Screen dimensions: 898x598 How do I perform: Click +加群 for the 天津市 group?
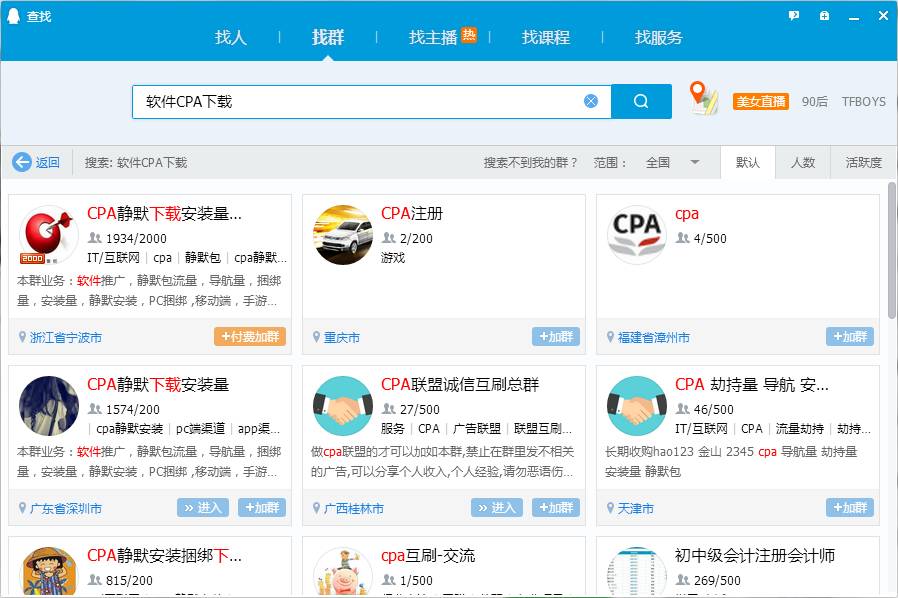tap(849, 507)
